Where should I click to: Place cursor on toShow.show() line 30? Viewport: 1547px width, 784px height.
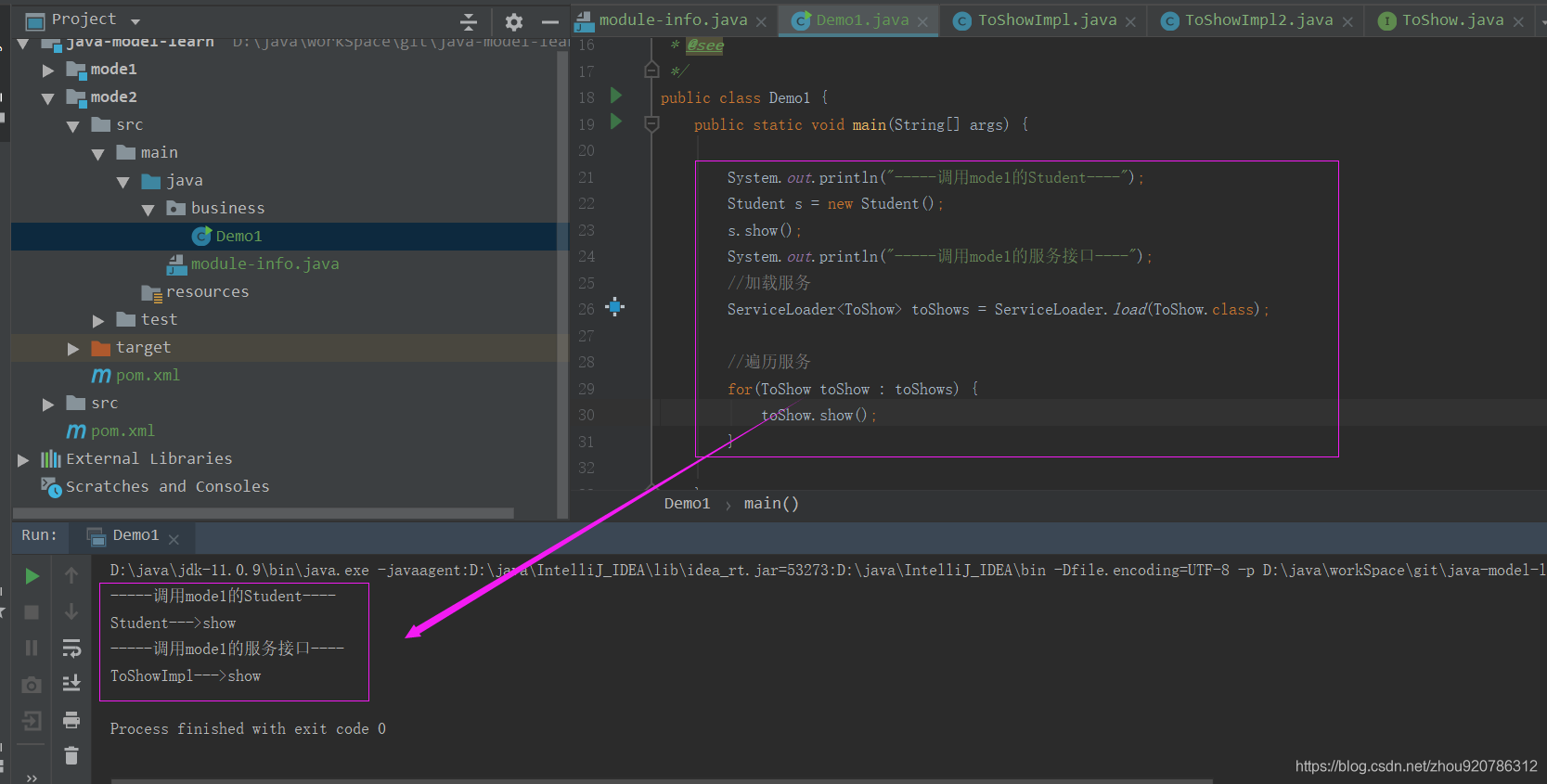pyautogui.click(x=819, y=416)
